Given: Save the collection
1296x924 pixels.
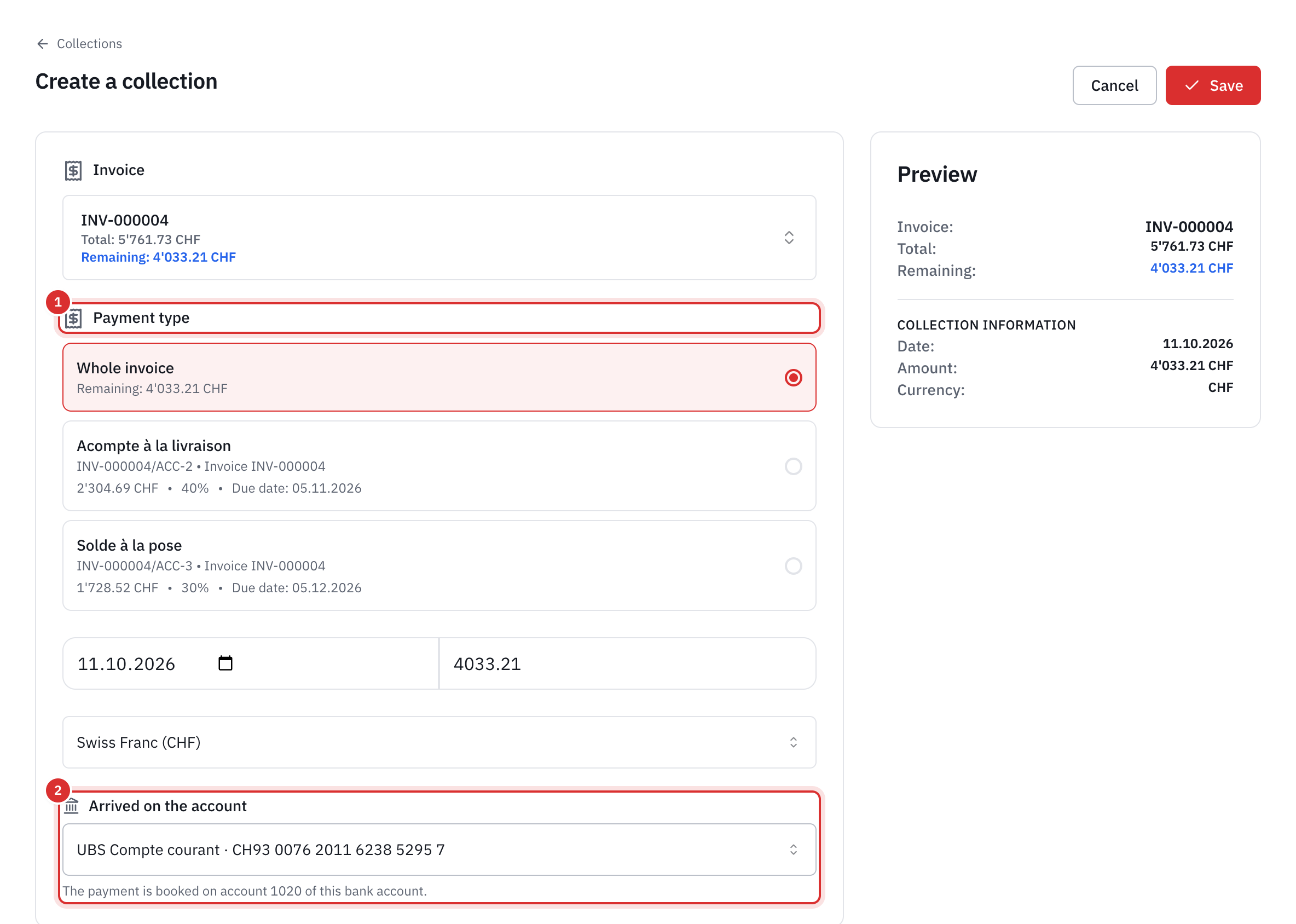Looking at the screenshot, I should click(x=1212, y=85).
